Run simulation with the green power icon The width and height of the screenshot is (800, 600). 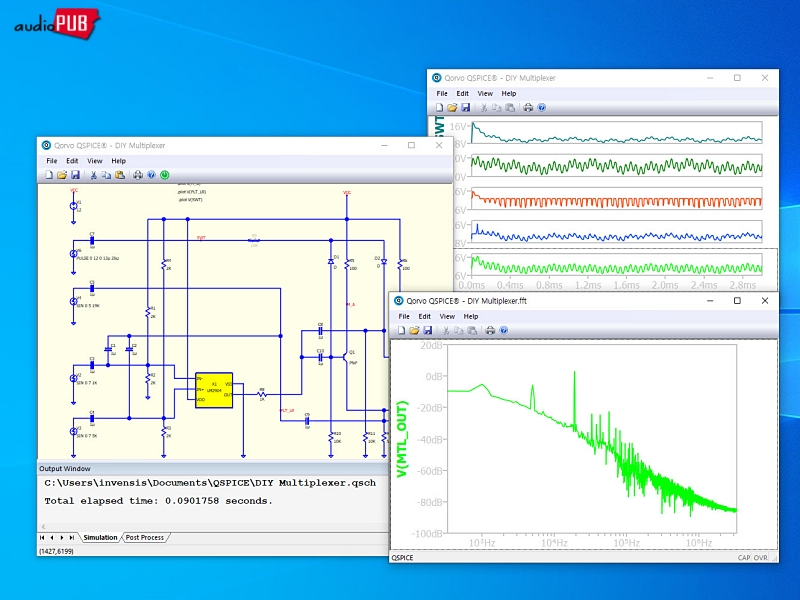pyautogui.click(x=165, y=175)
